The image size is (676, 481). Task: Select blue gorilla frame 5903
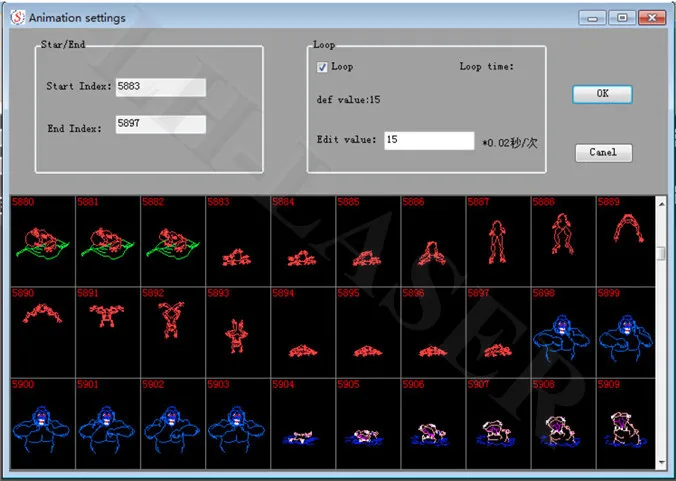pyautogui.click(x=238, y=424)
